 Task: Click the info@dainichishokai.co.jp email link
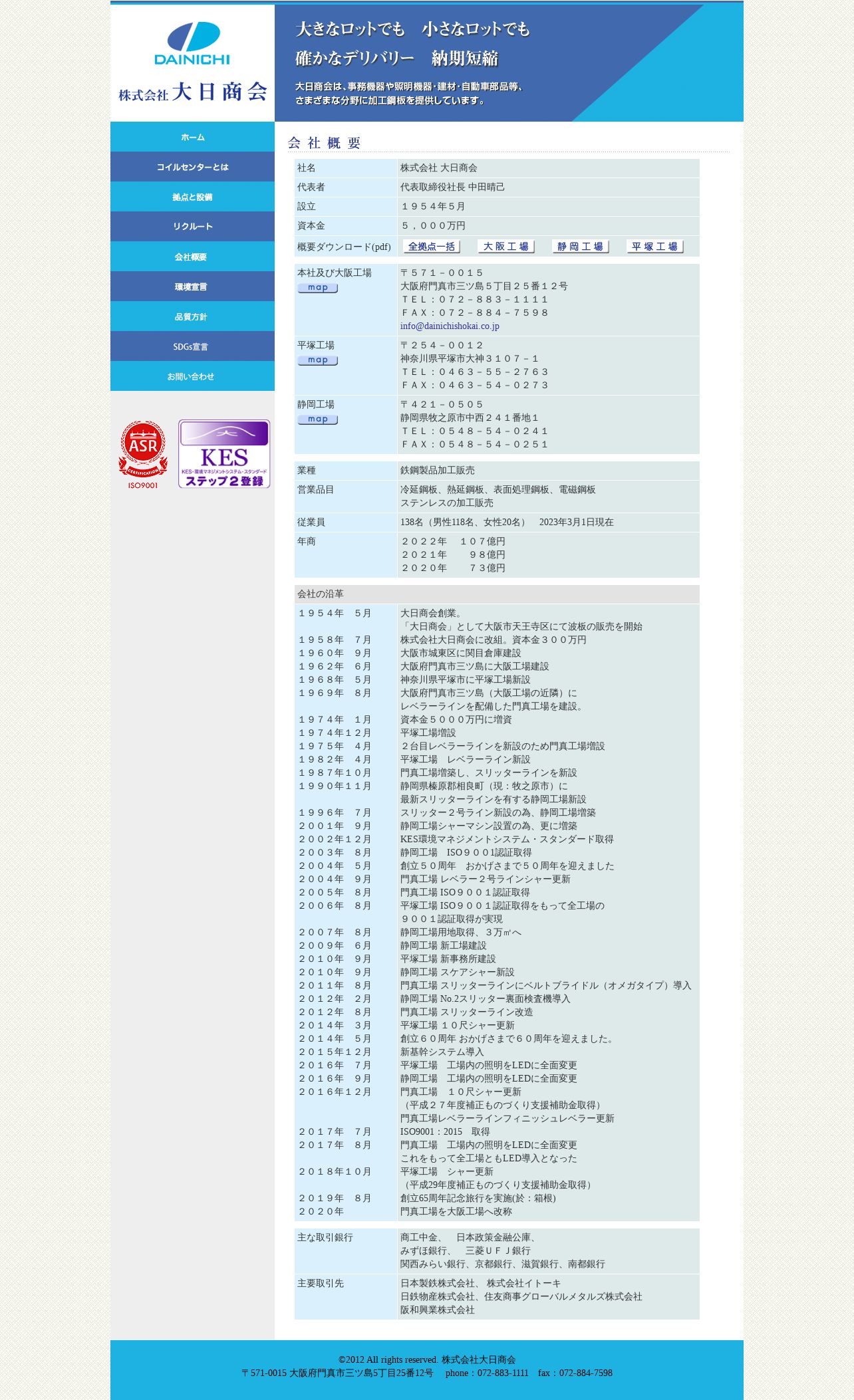point(450,326)
